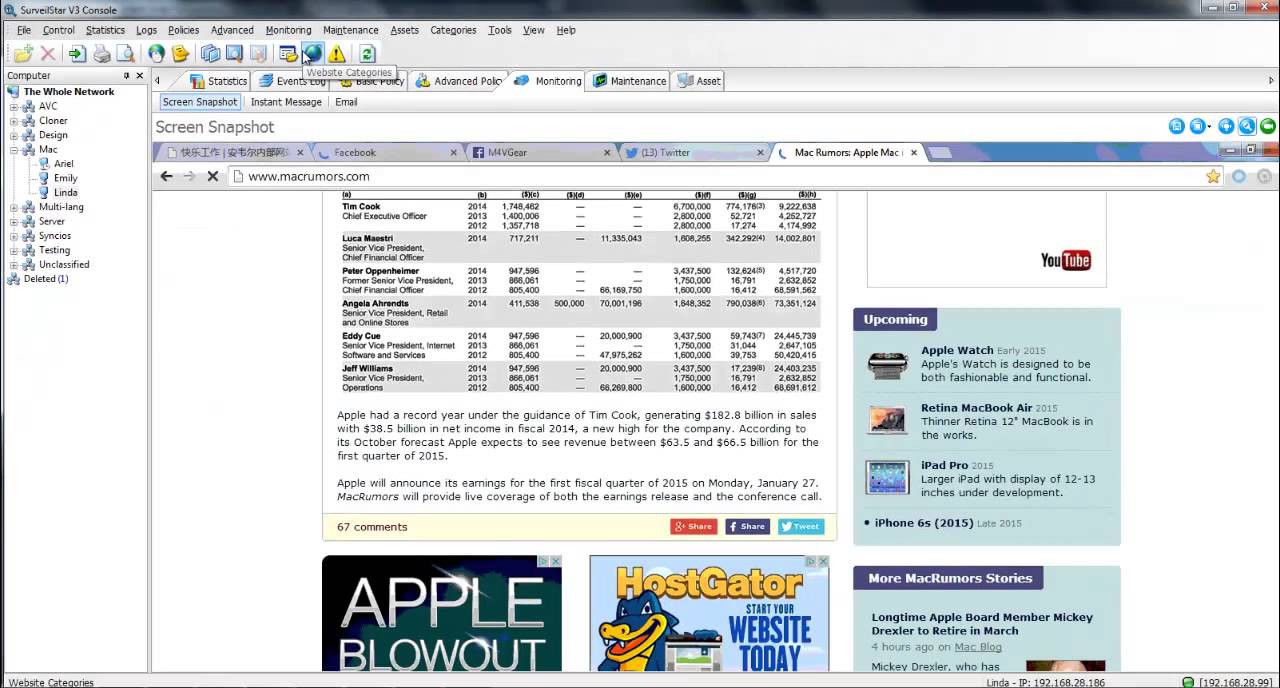Click the 67 comments link
Image resolution: width=1280 pixels, height=688 pixels.
pos(372,527)
